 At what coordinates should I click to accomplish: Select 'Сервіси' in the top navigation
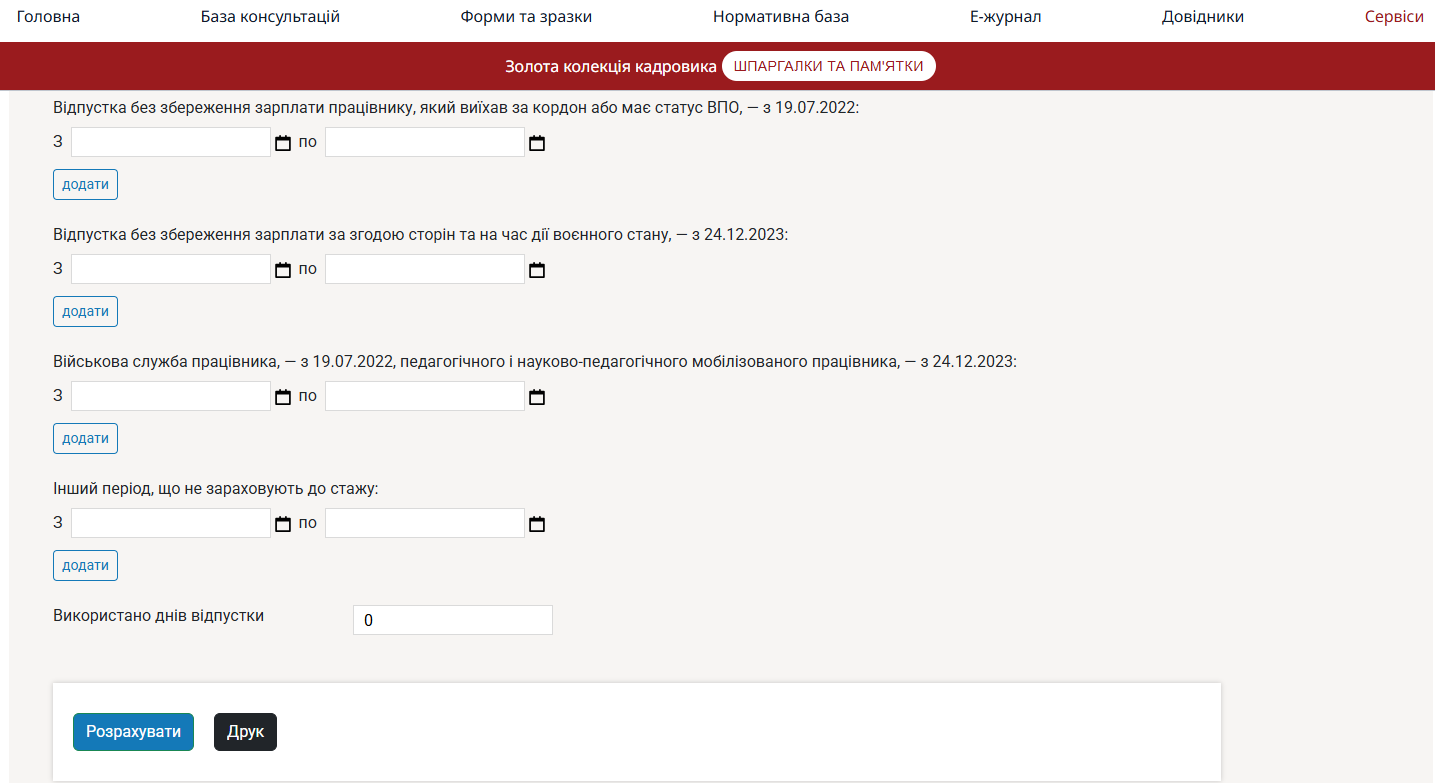pos(1394,17)
